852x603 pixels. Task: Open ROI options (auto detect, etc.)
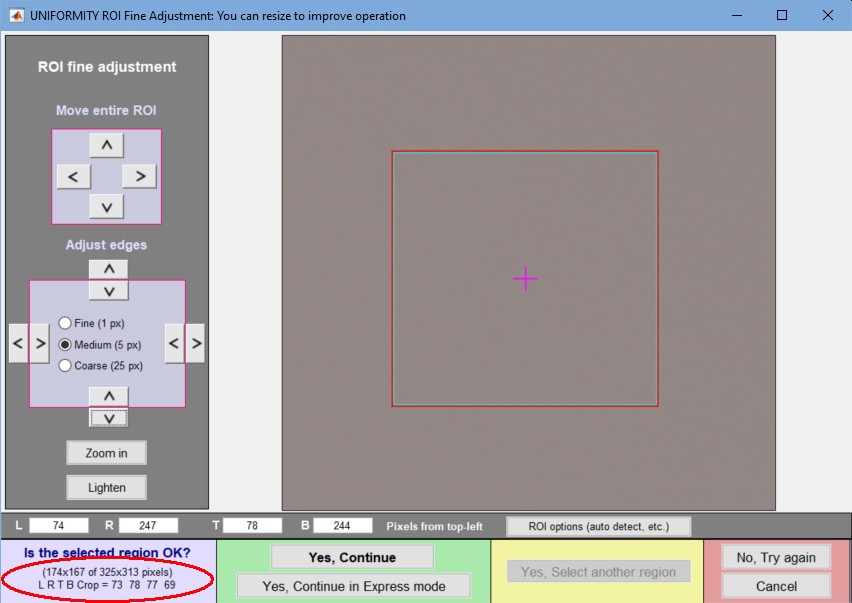[x=599, y=526]
